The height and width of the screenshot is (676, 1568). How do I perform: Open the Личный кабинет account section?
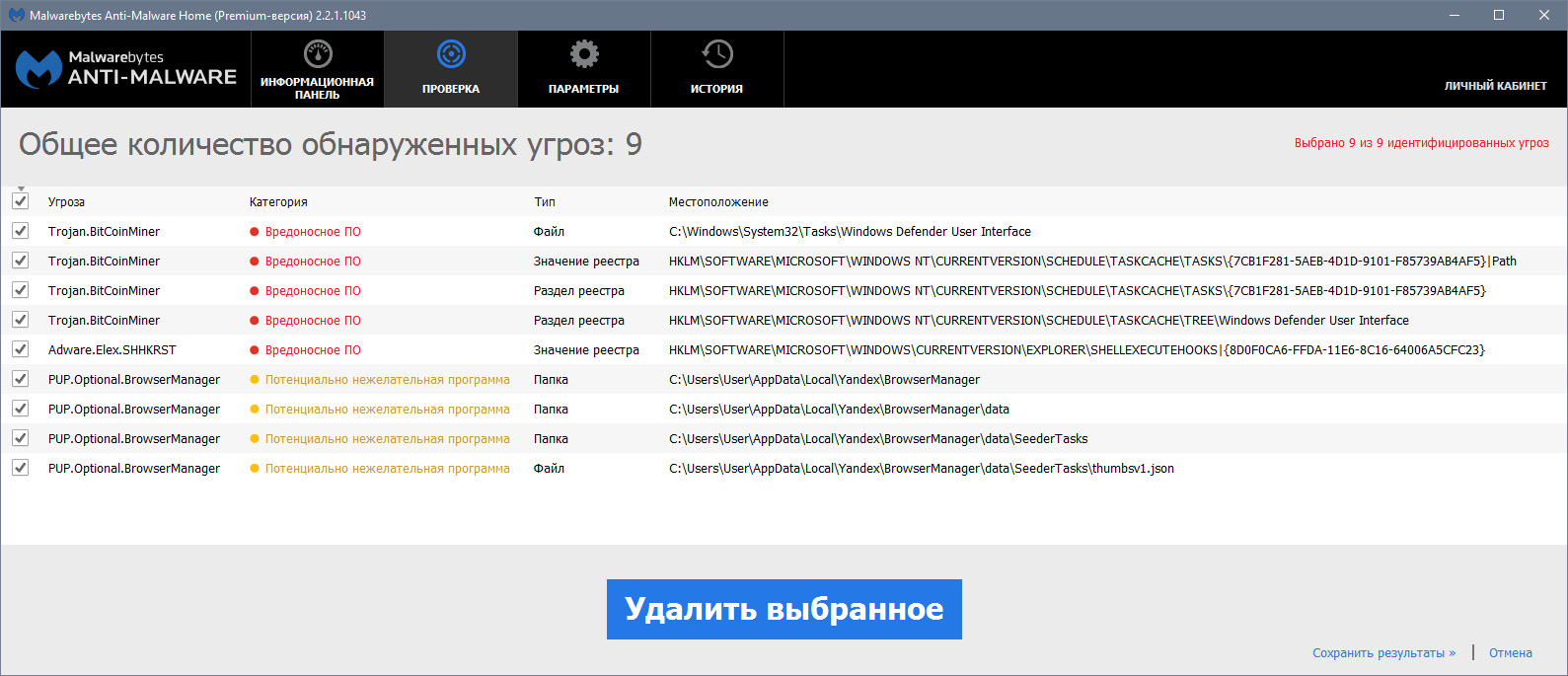pos(1495,86)
